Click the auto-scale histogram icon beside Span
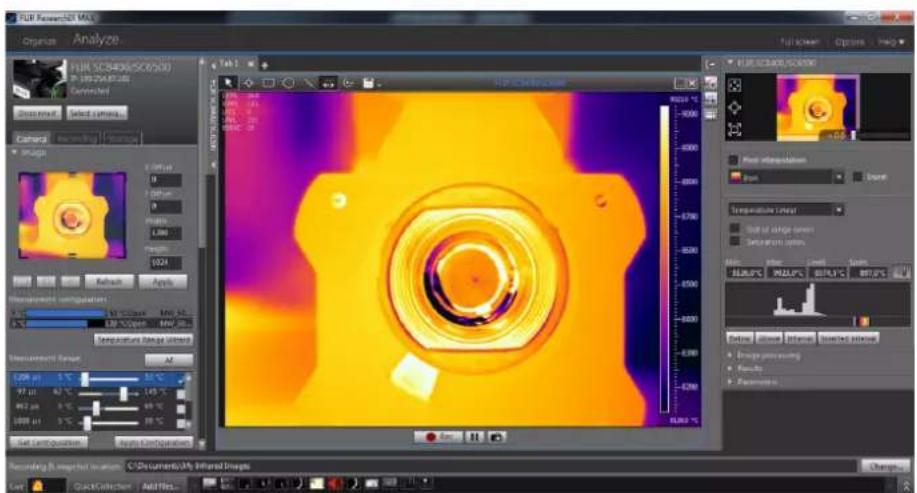The width and height of the screenshot is (917, 493). coord(901,273)
